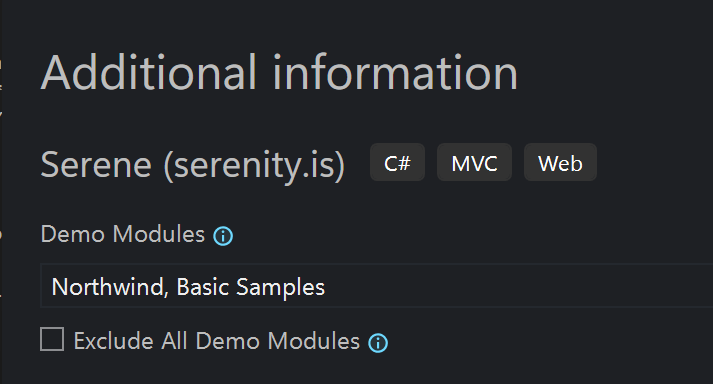The width and height of the screenshot is (713, 384).
Task: Click the info icon beside Demo Modules
Action: tap(223, 236)
